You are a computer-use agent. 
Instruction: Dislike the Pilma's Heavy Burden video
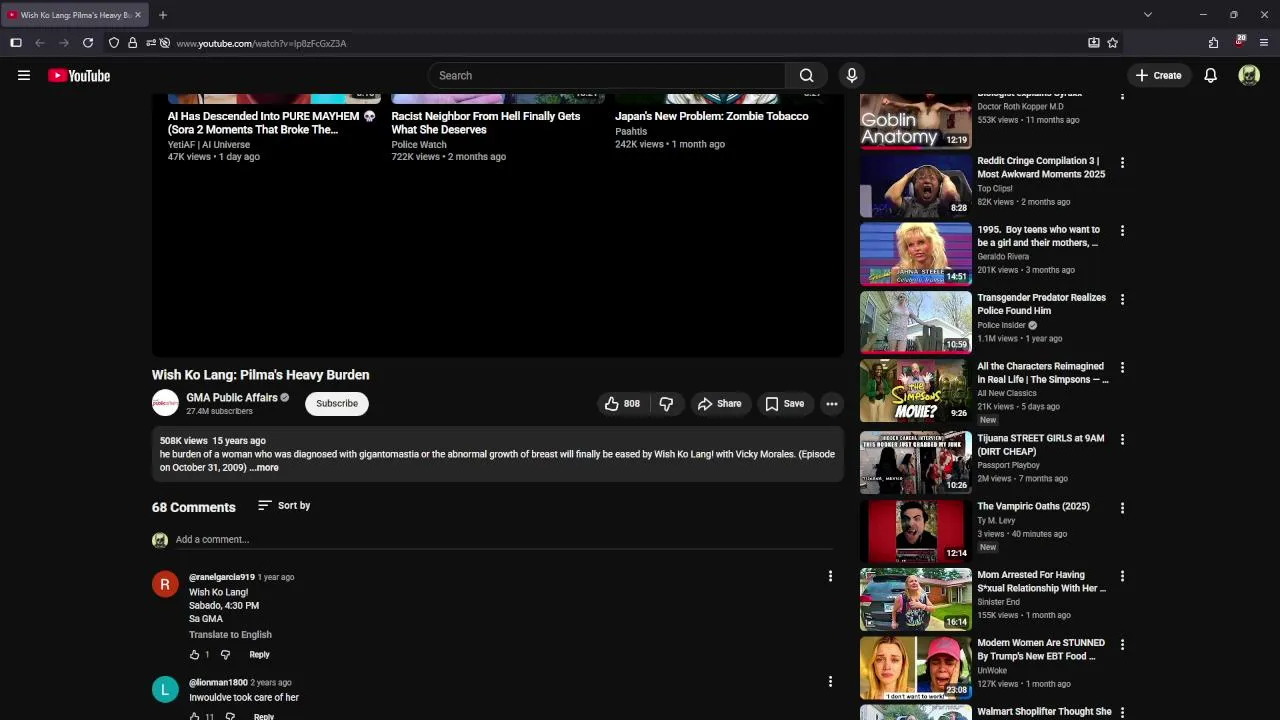pos(666,404)
